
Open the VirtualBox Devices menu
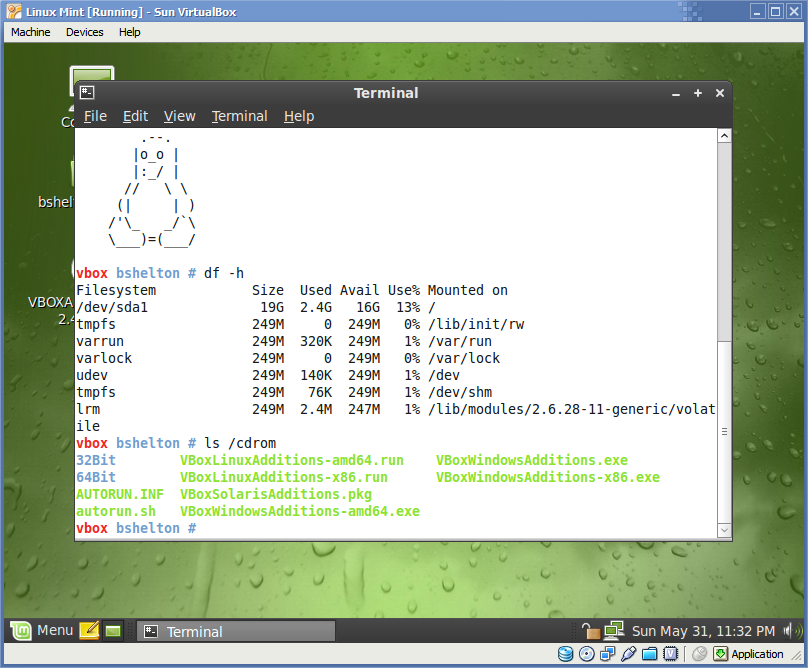click(x=84, y=32)
